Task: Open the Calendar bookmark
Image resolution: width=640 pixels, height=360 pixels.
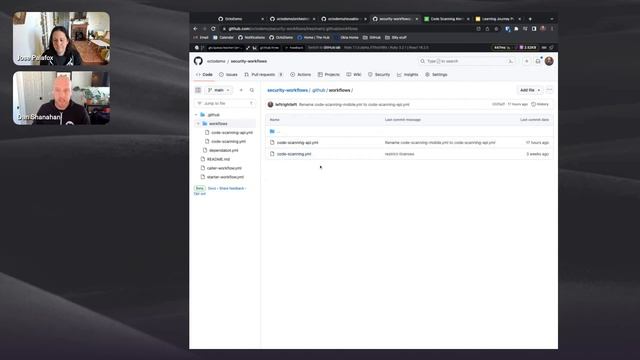Action: point(223,38)
